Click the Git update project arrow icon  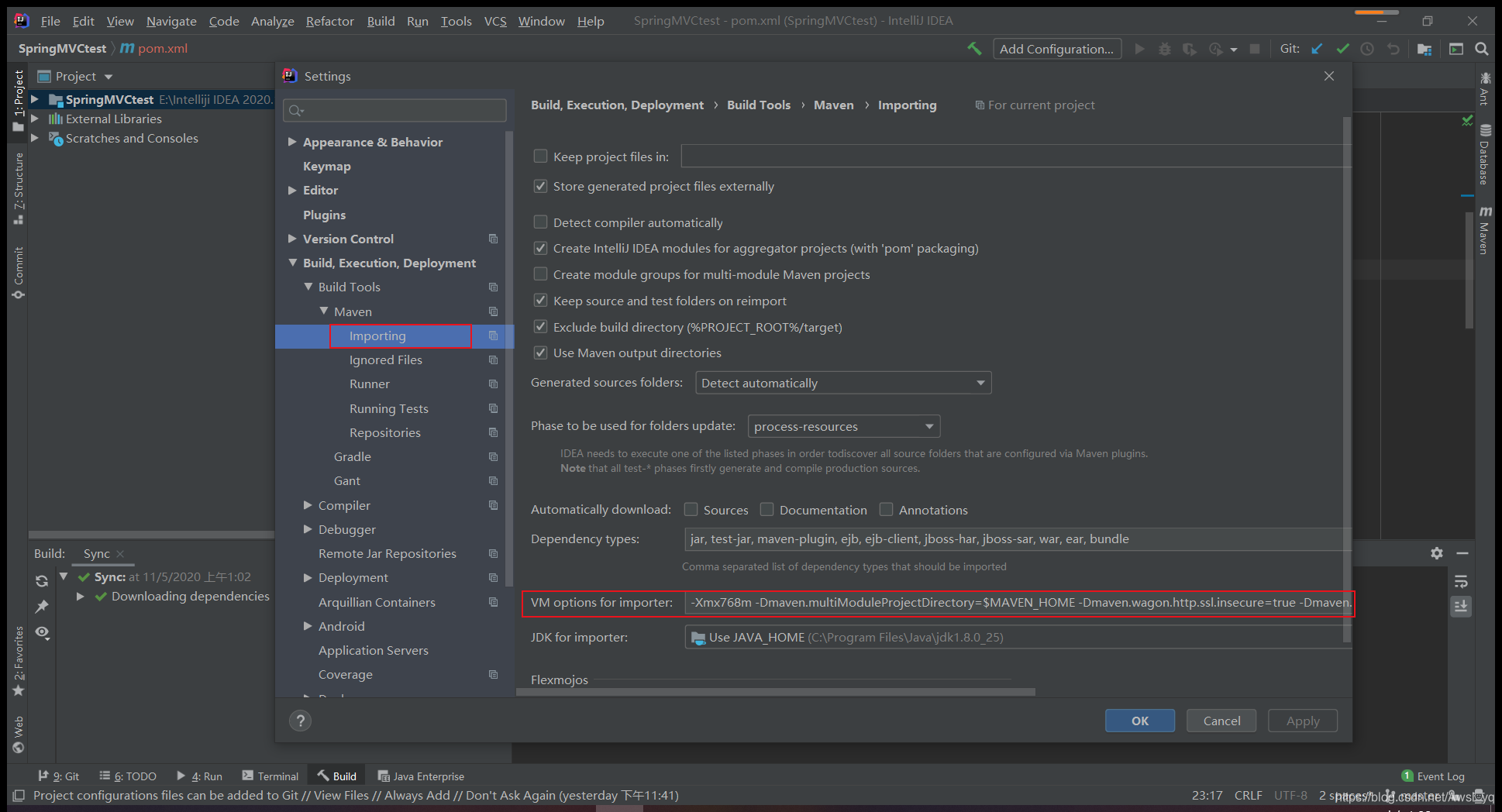(1317, 49)
